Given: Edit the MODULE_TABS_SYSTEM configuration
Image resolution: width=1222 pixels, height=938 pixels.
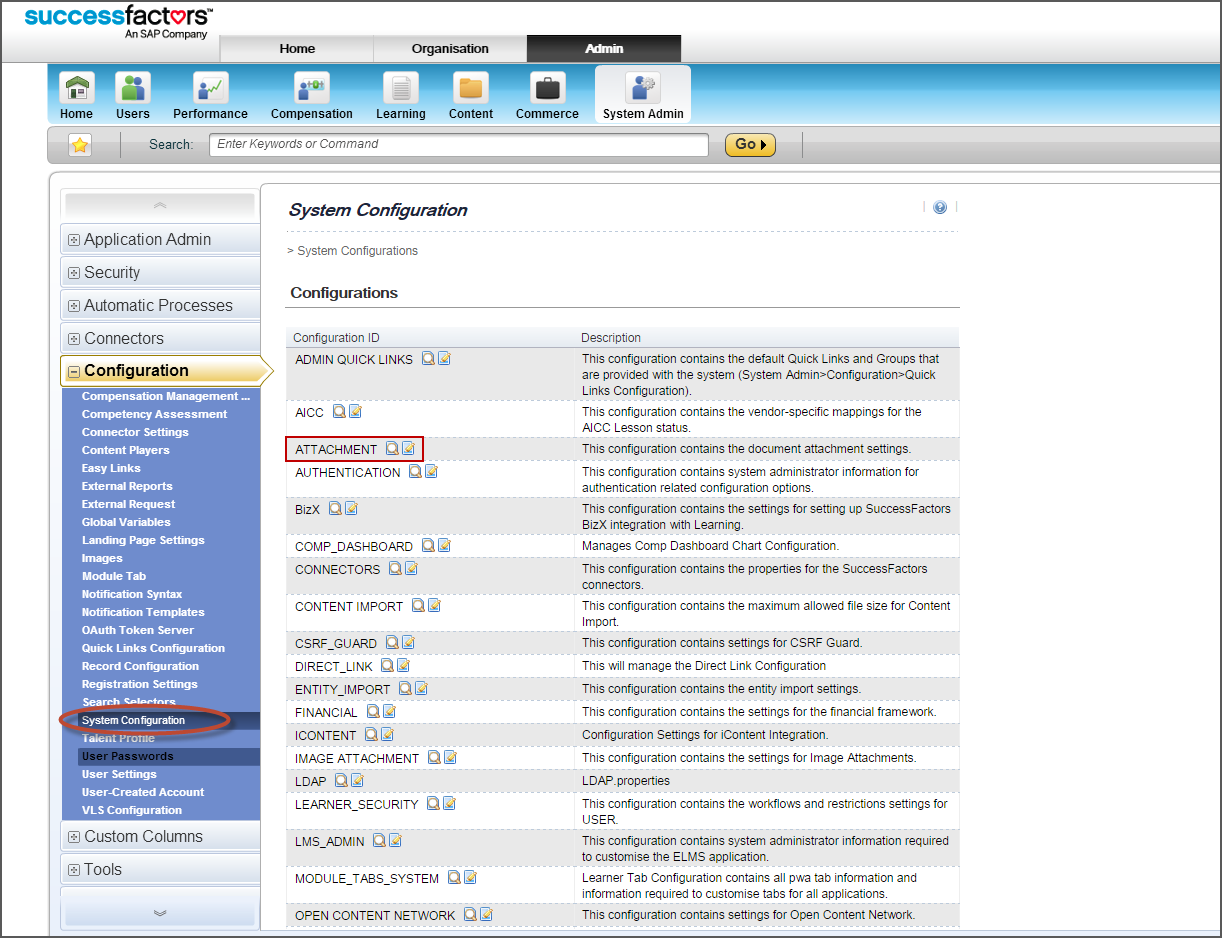Looking at the screenshot, I should click(x=470, y=877).
